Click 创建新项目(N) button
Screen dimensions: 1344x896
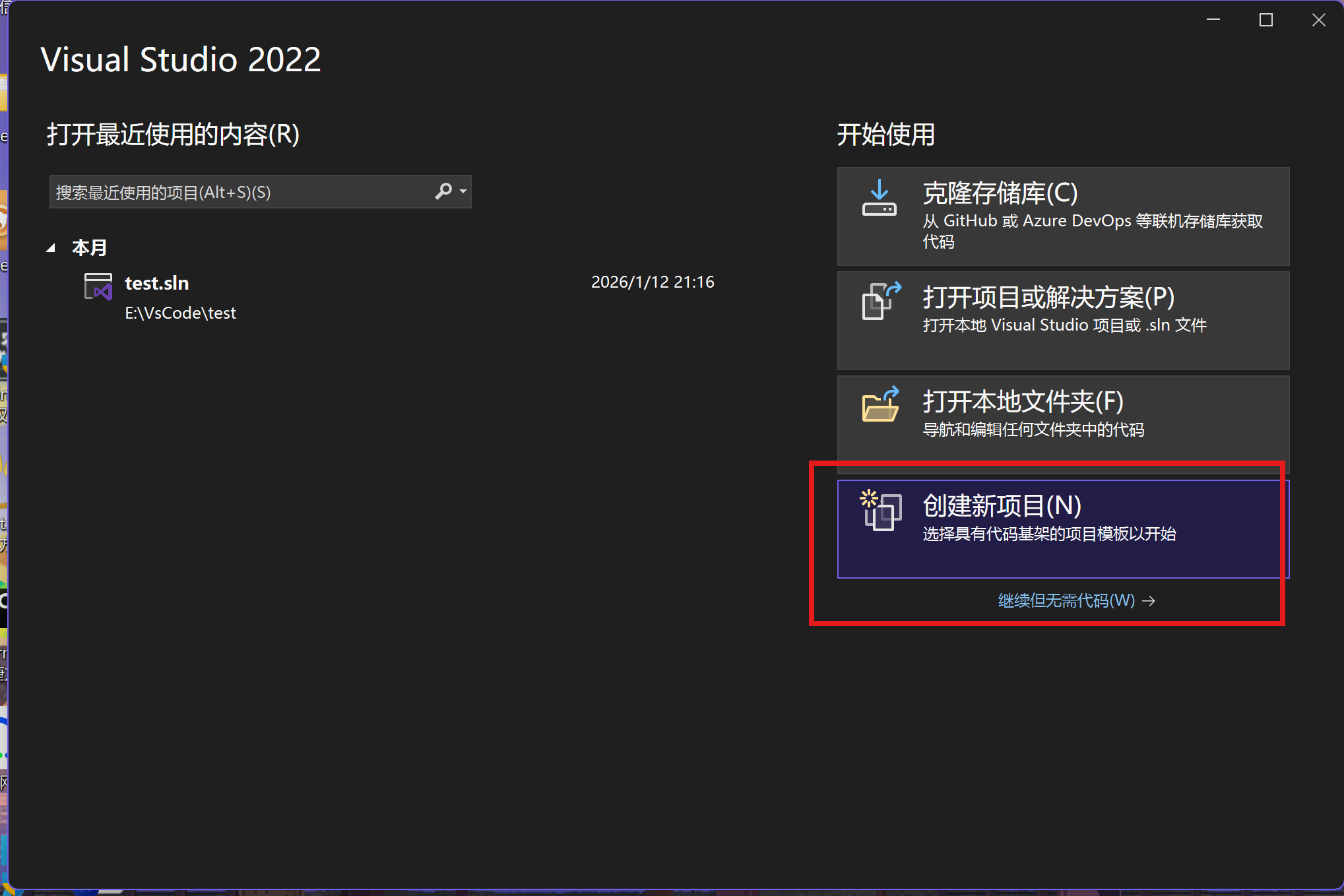click(1063, 529)
